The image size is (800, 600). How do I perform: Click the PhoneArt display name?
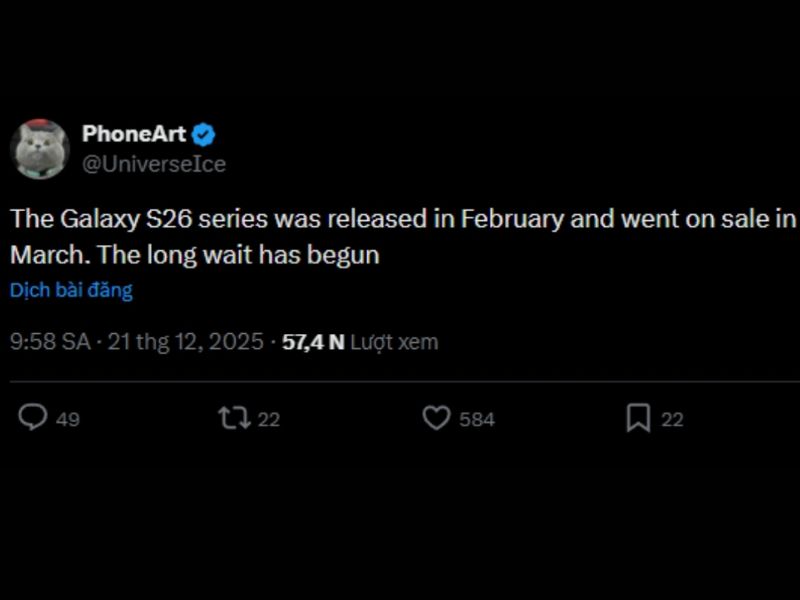point(134,134)
